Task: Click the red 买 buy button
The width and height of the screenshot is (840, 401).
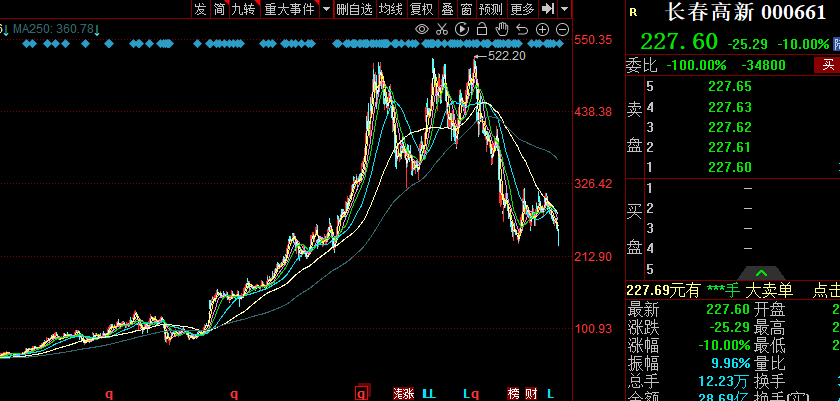Action: (828, 65)
